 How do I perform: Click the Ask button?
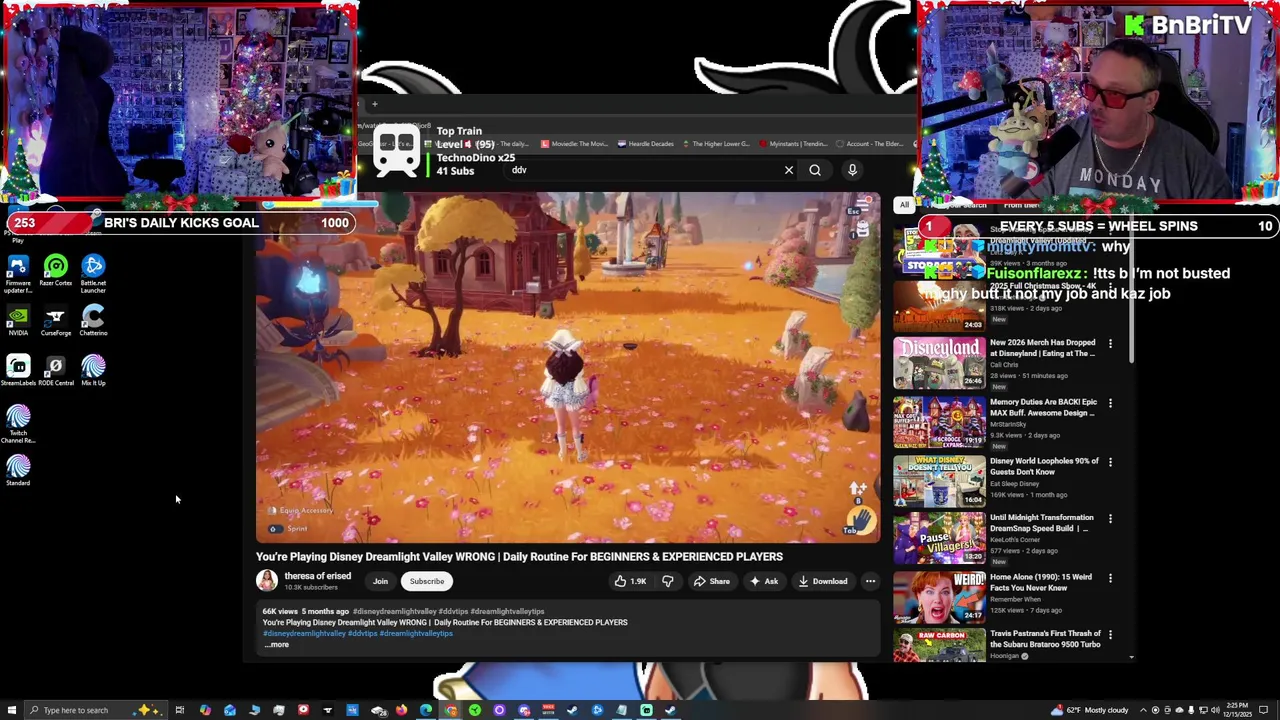tap(764, 581)
